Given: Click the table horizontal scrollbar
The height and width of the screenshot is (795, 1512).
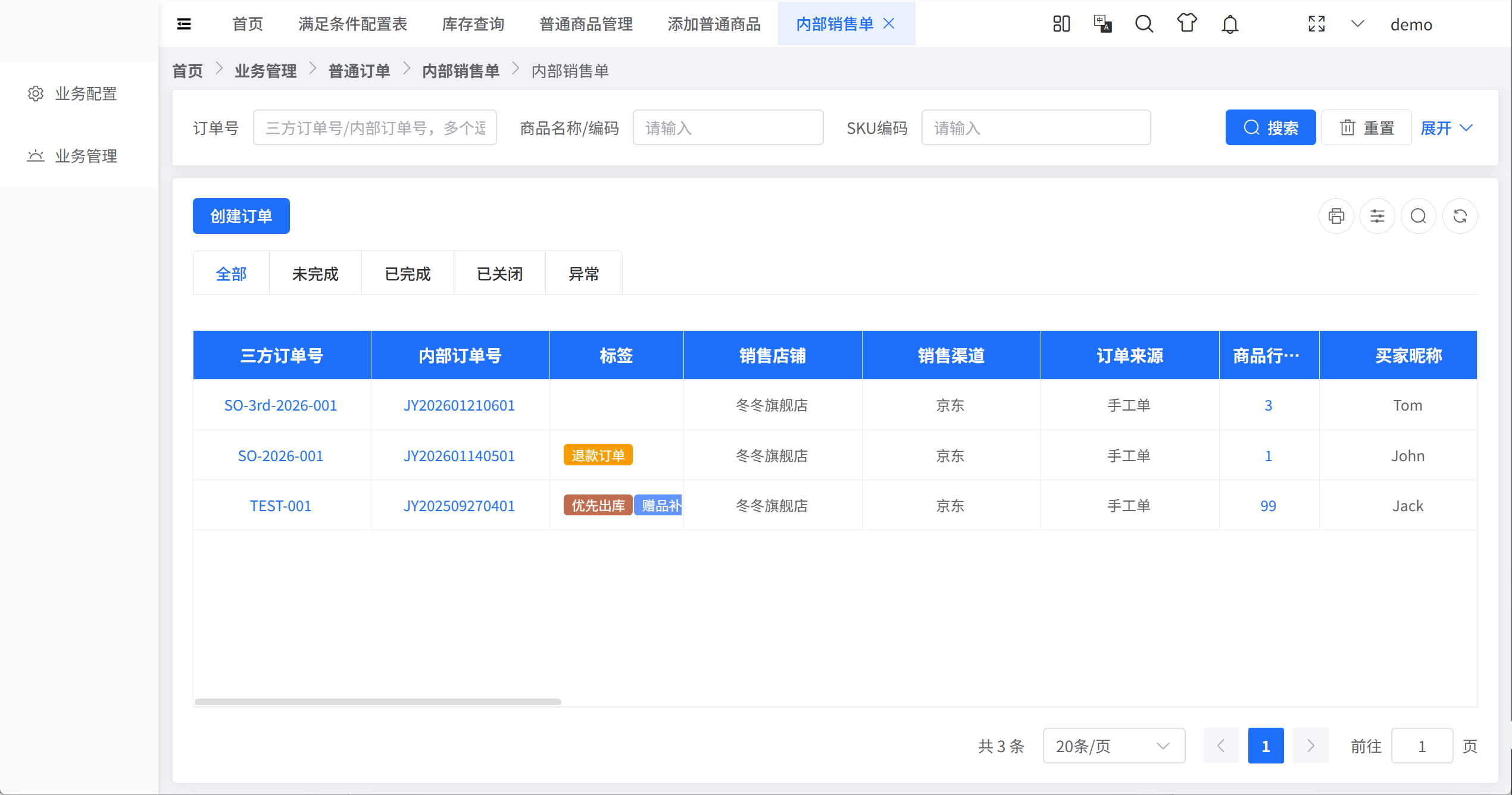Looking at the screenshot, I should point(377,702).
